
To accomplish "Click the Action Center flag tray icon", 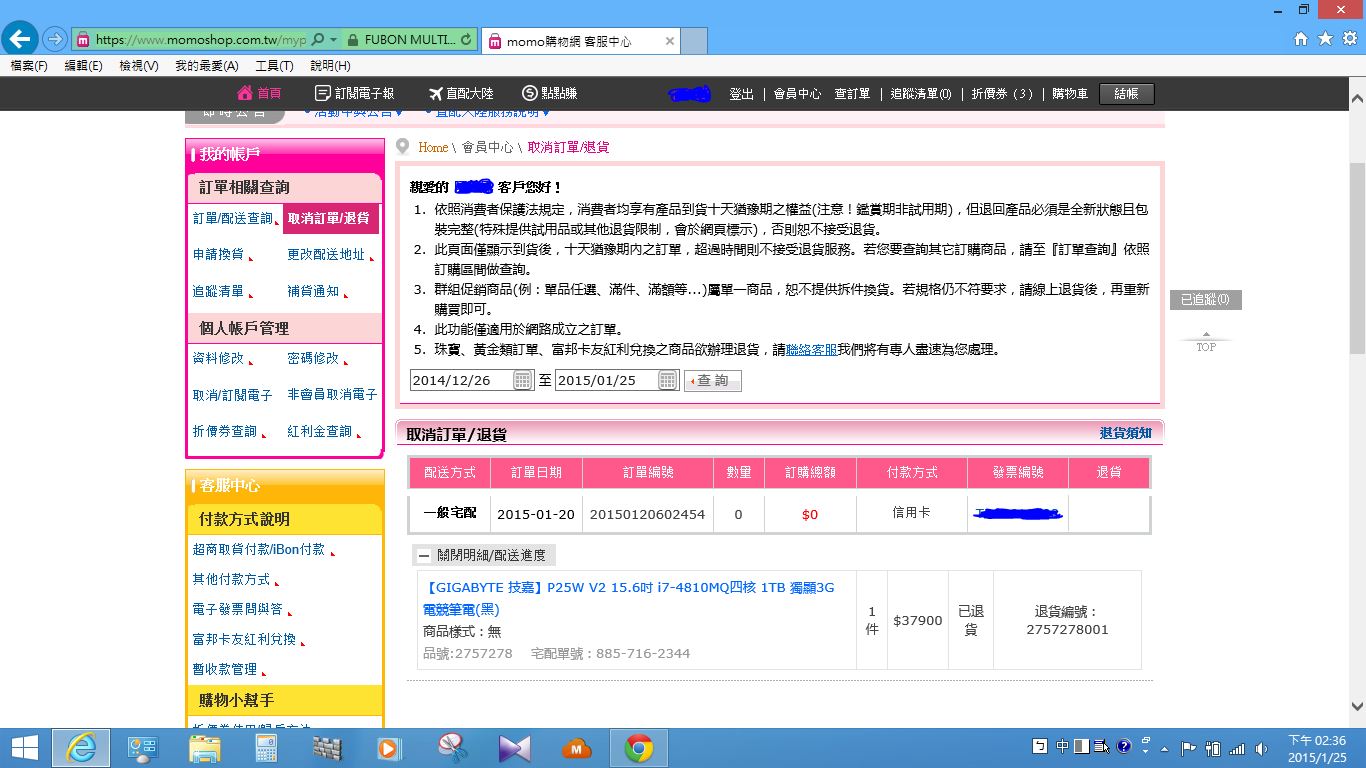I will (1188, 748).
